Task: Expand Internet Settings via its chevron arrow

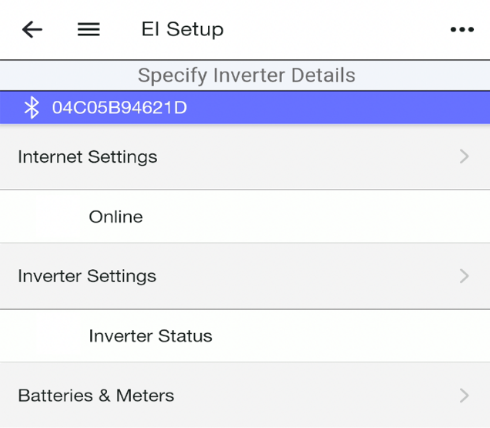Action: (464, 156)
